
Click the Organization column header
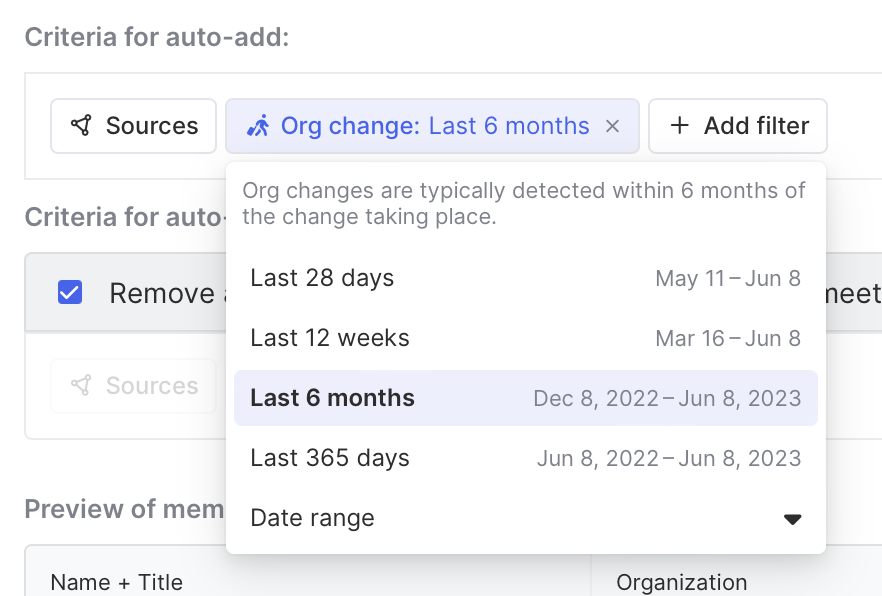tap(681, 582)
